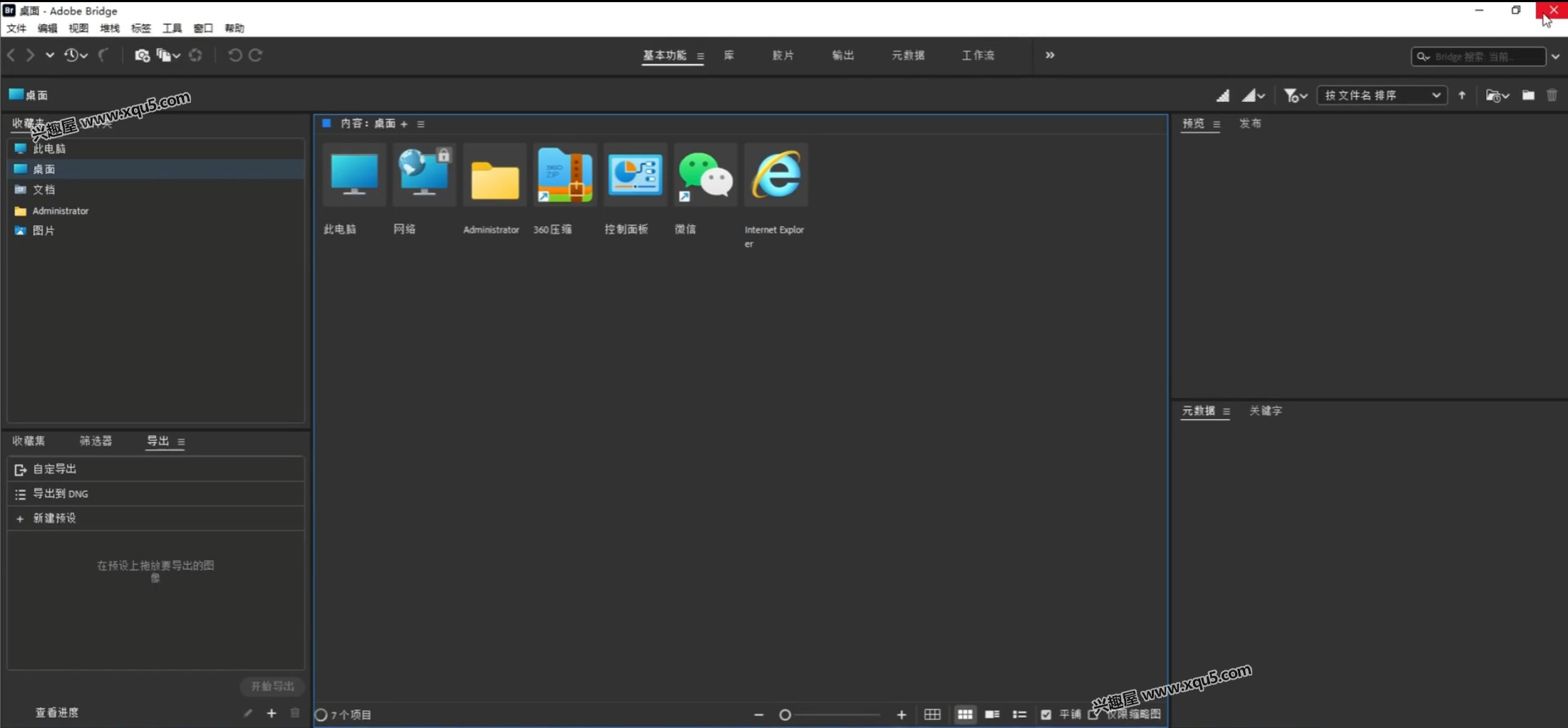Select 此电脑 in favorites panel
Screen dimensions: 1568x728
[156, 148]
